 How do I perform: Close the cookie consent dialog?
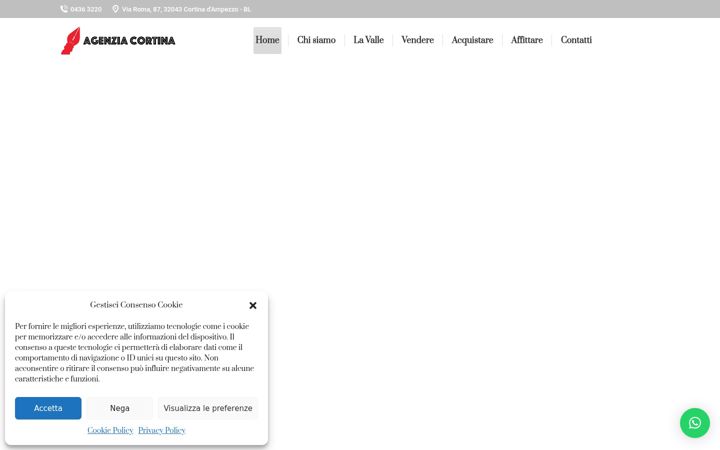[253, 305]
